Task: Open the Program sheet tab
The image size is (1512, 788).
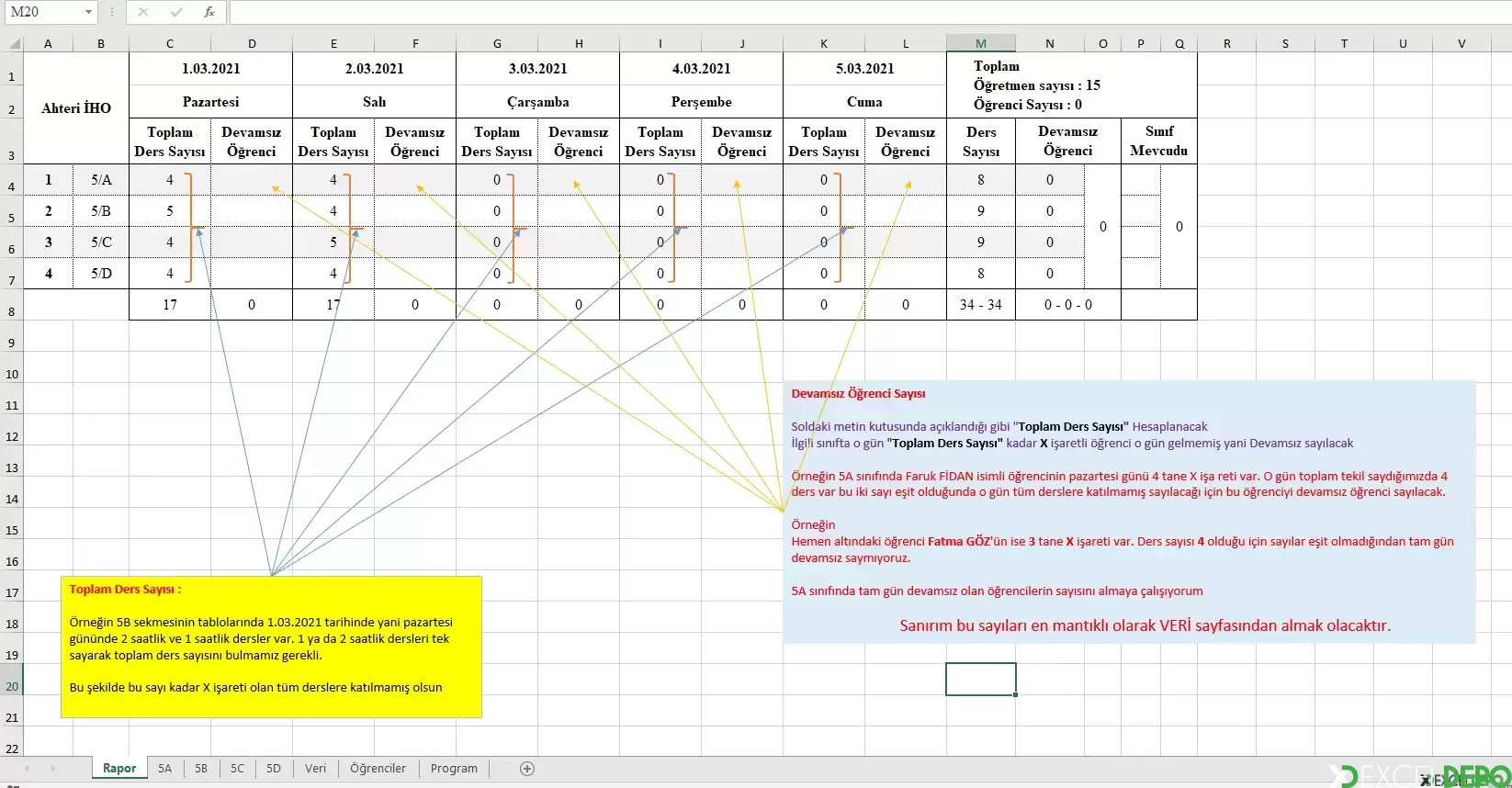Action: [x=454, y=769]
